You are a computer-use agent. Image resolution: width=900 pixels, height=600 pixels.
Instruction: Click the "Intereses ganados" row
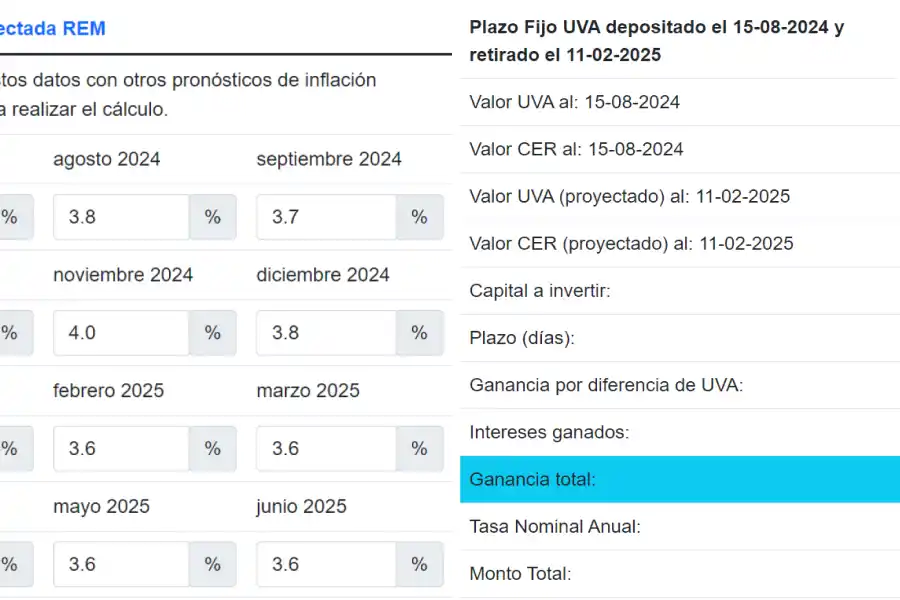tap(680, 432)
